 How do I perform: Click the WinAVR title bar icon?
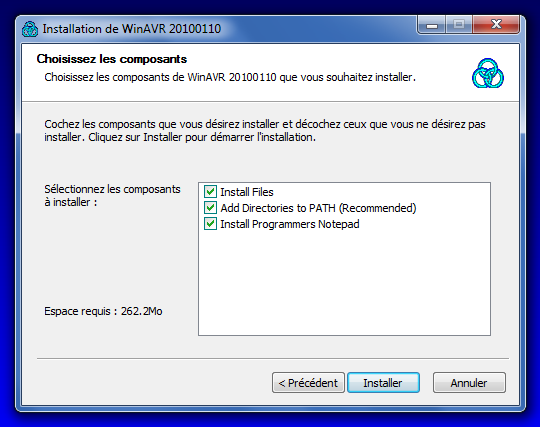coord(30,29)
